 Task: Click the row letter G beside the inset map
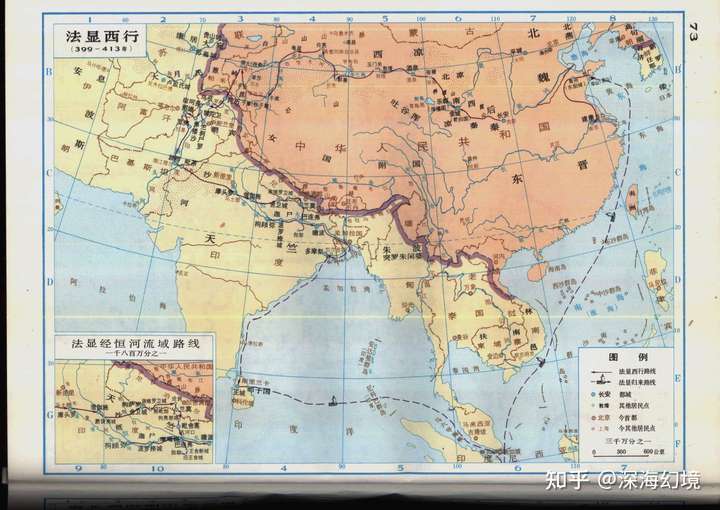click(x=49, y=415)
